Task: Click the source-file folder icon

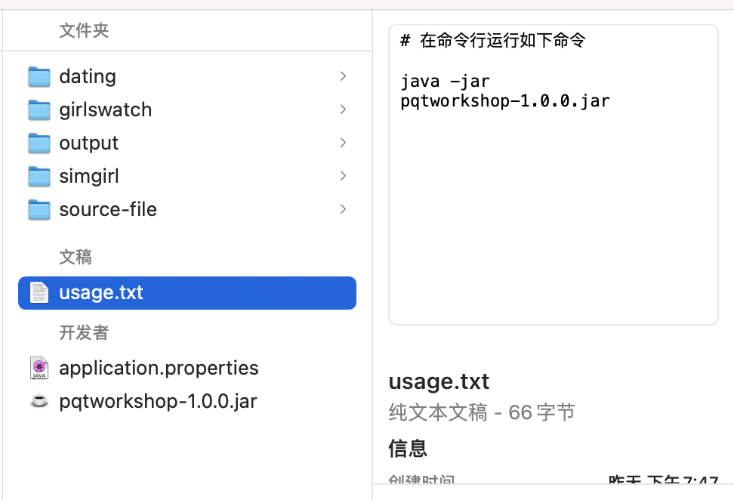Action: click(39, 209)
